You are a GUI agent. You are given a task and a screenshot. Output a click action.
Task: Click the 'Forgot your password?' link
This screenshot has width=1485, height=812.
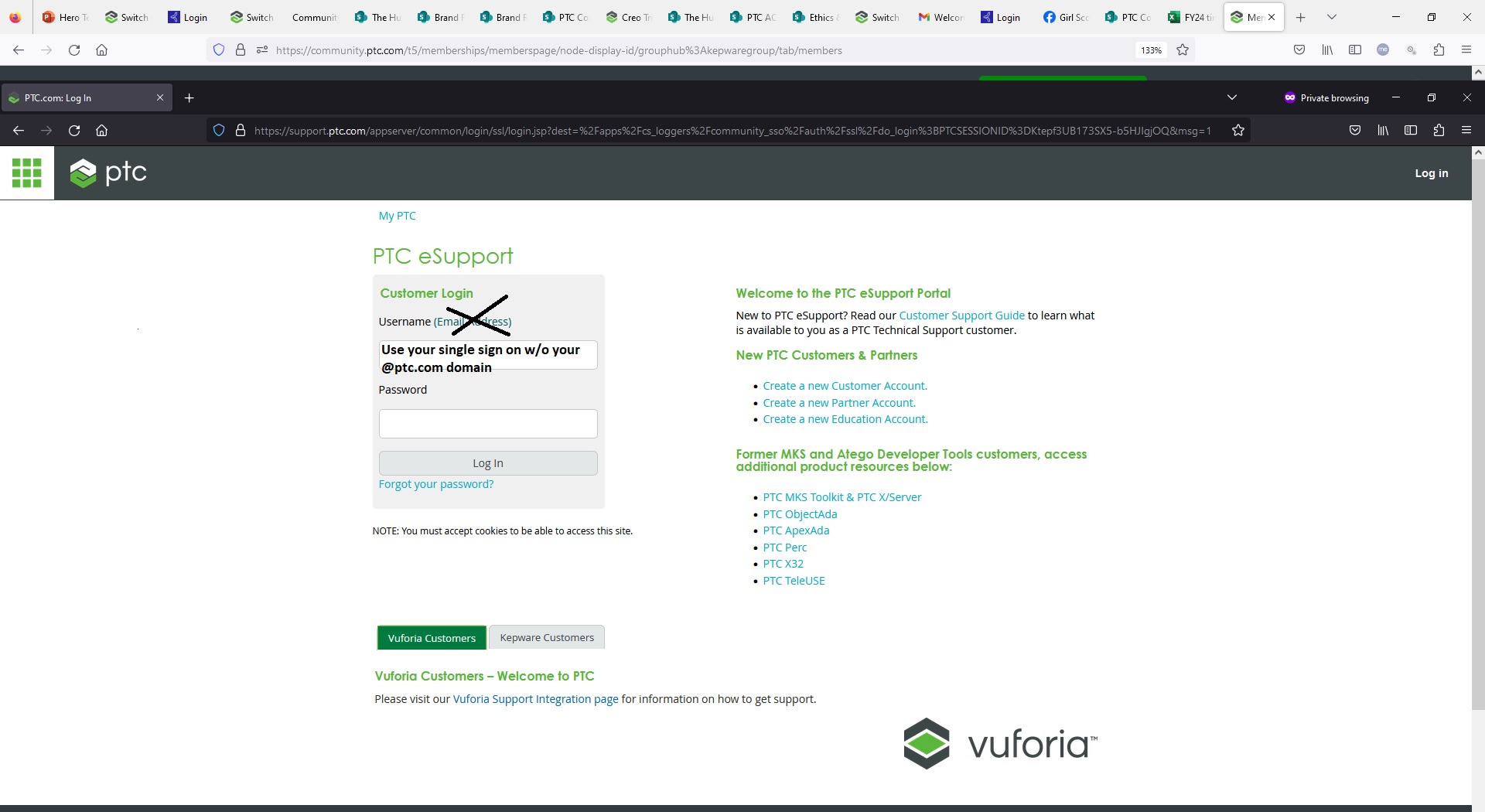coord(435,484)
